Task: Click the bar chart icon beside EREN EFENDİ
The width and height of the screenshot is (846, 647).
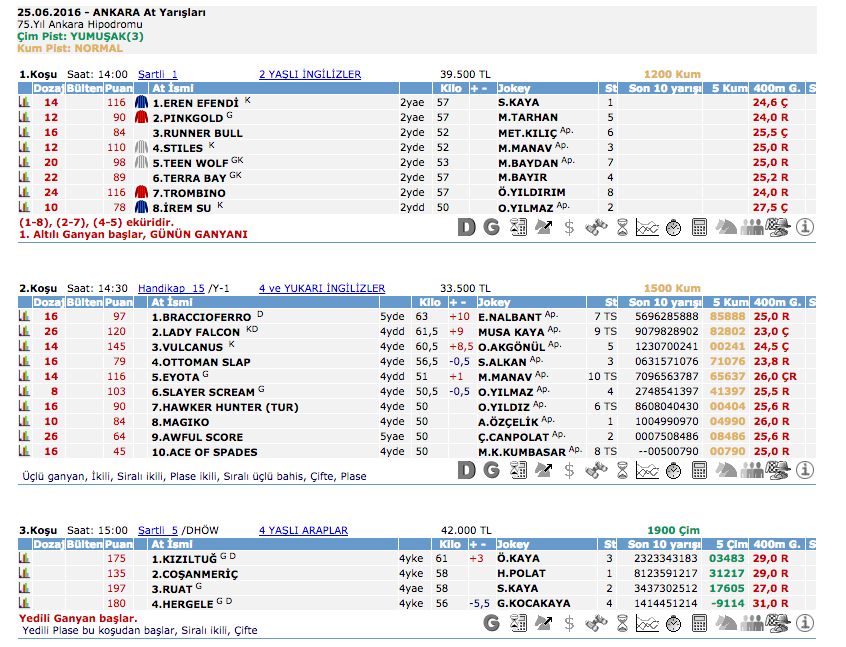Action: [x=25, y=103]
